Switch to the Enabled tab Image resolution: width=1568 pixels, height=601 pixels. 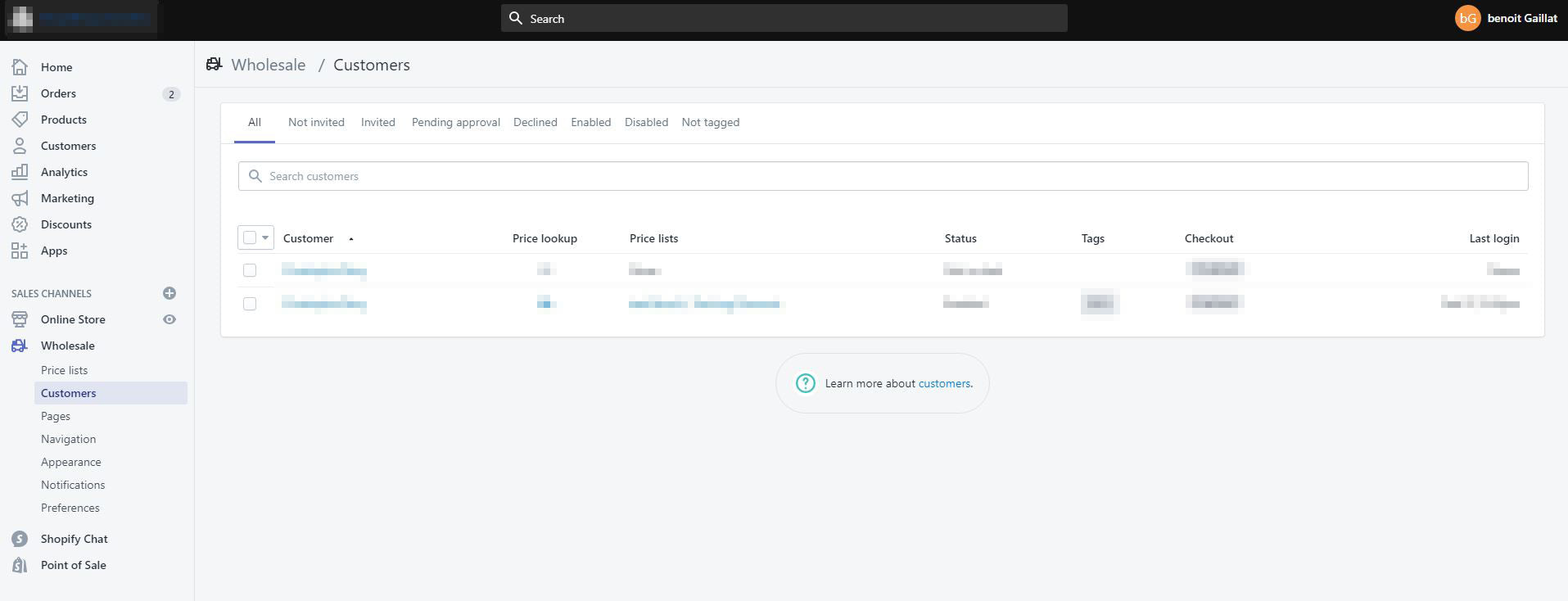(591, 122)
